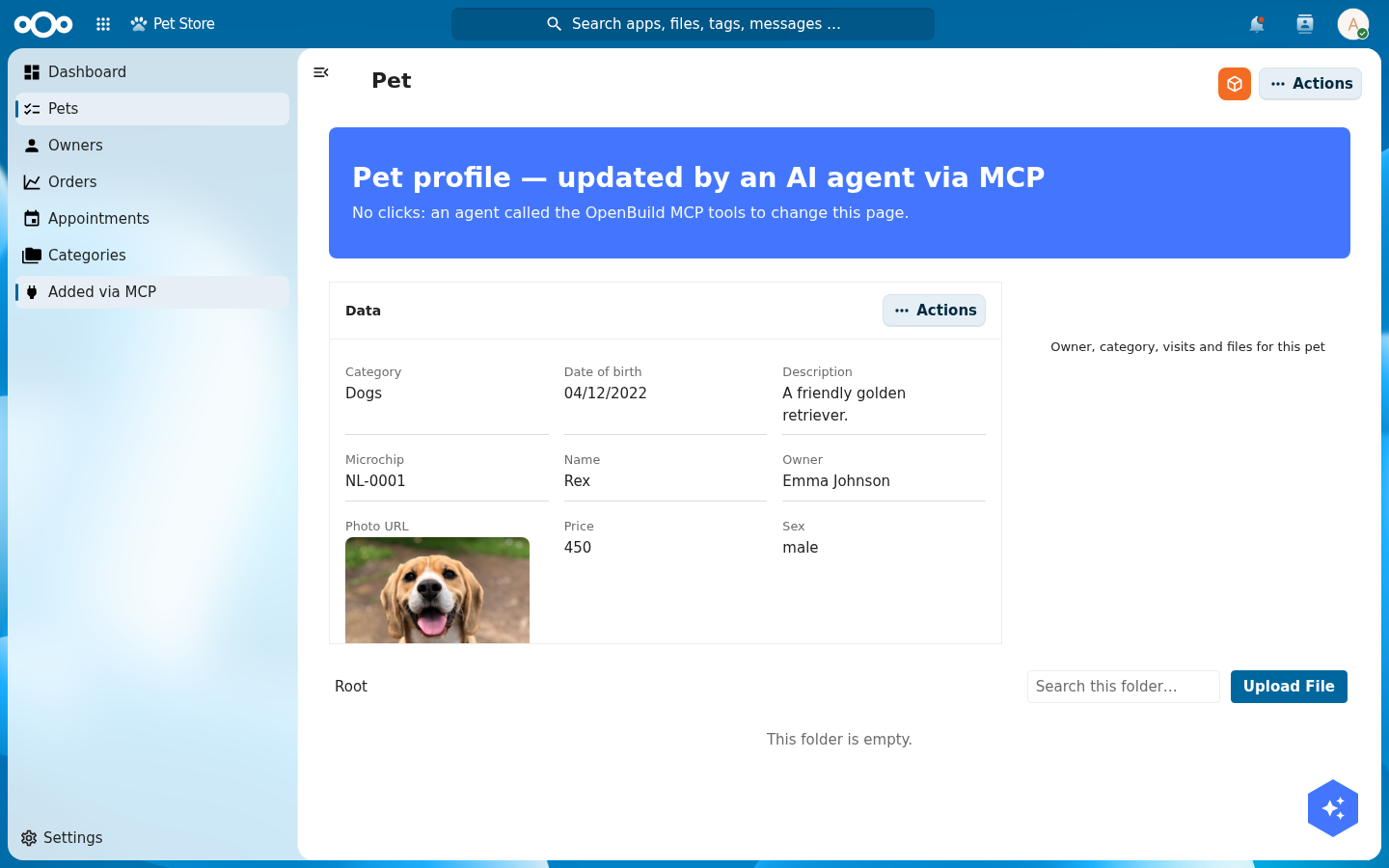The image size is (1389, 868).
Task: Click the Pets checklist icon
Action: point(32,109)
